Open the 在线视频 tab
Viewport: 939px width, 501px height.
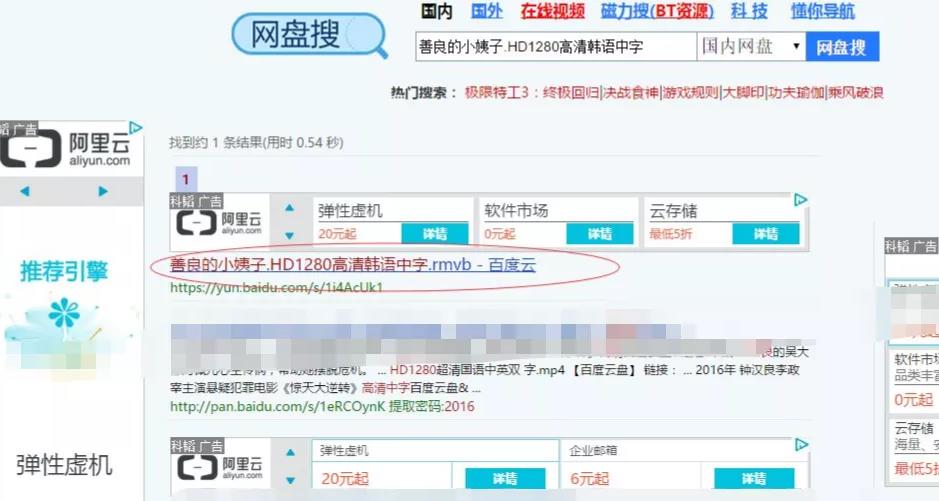point(552,12)
